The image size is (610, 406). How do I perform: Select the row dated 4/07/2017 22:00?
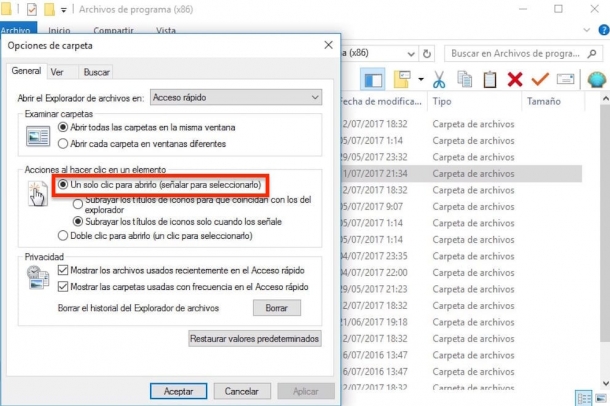tap(461, 273)
